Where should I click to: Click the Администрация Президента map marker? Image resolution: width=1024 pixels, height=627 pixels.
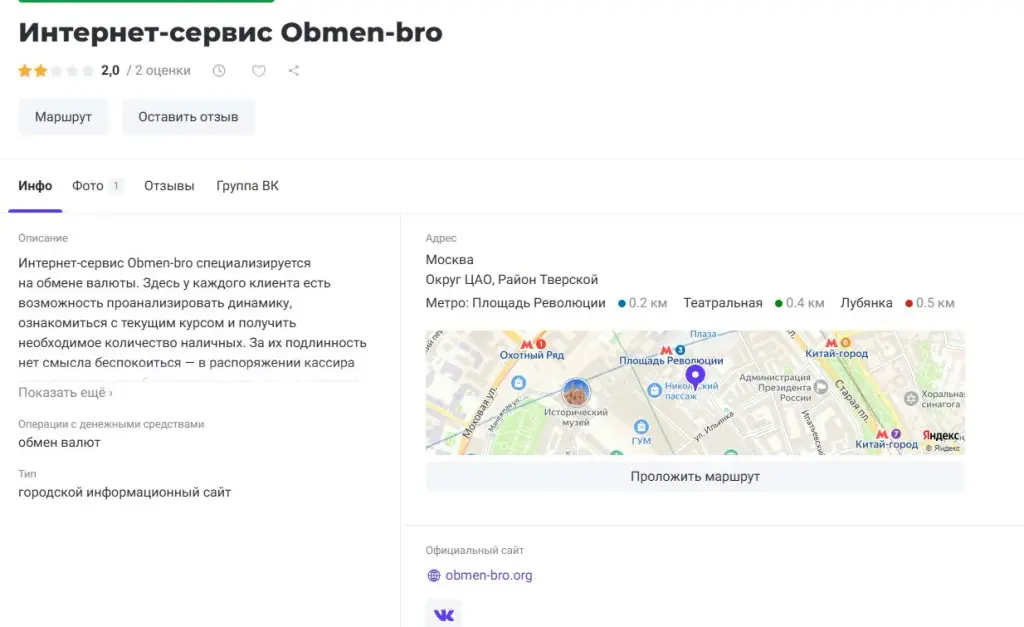click(x=821, y=387)
